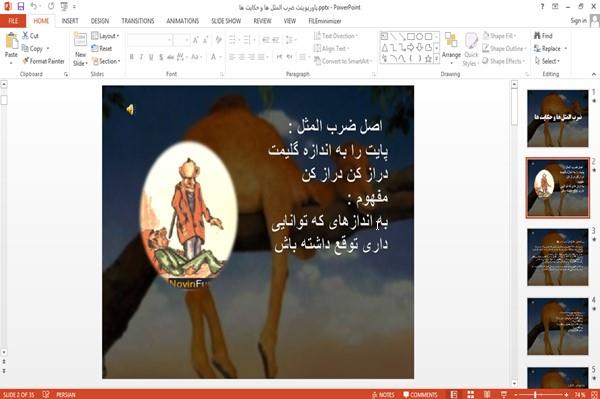
Task: Click the Find binoculars icon
Action: pyautogui.click(x=537, y=36)
